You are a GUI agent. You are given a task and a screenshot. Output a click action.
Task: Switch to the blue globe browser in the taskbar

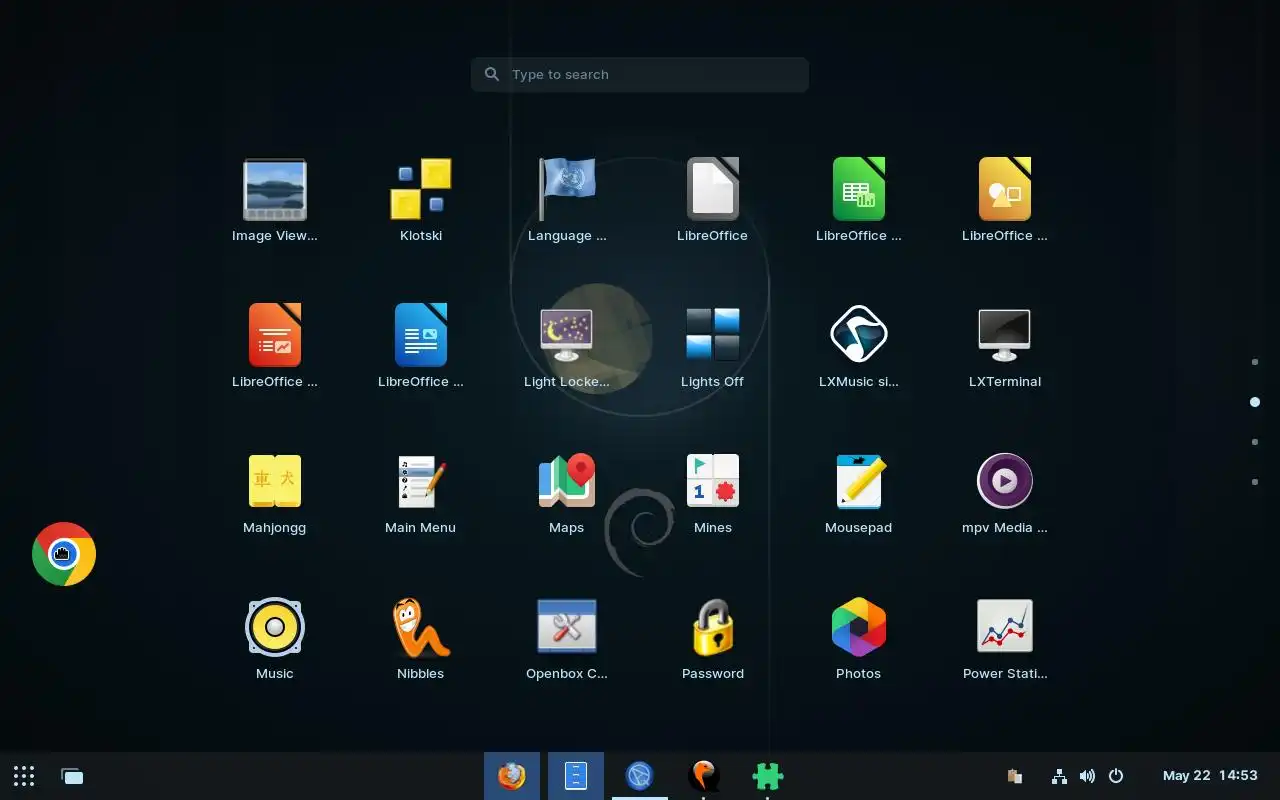(640, 776)
